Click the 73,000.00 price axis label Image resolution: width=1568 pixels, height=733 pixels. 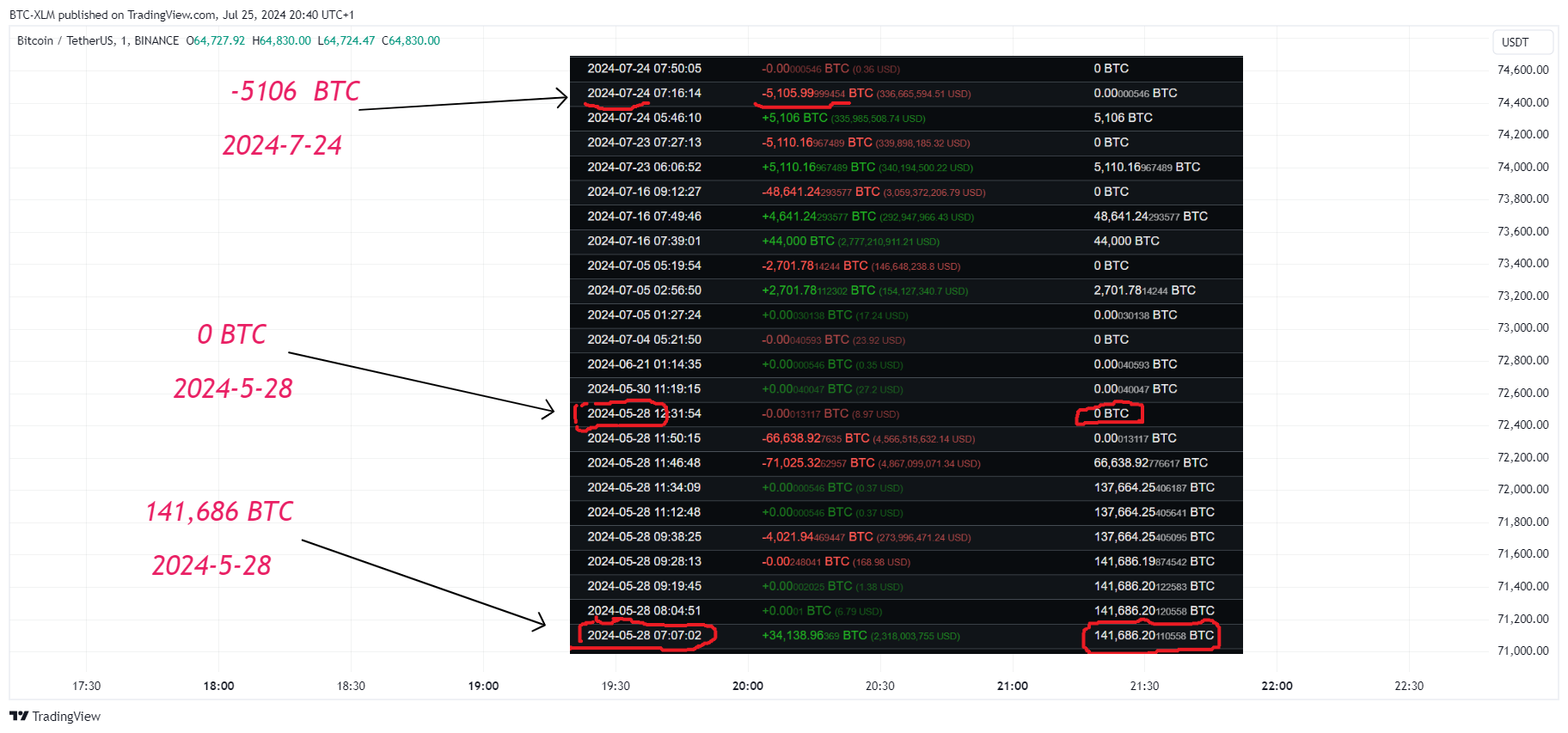tap(1522, 327)
